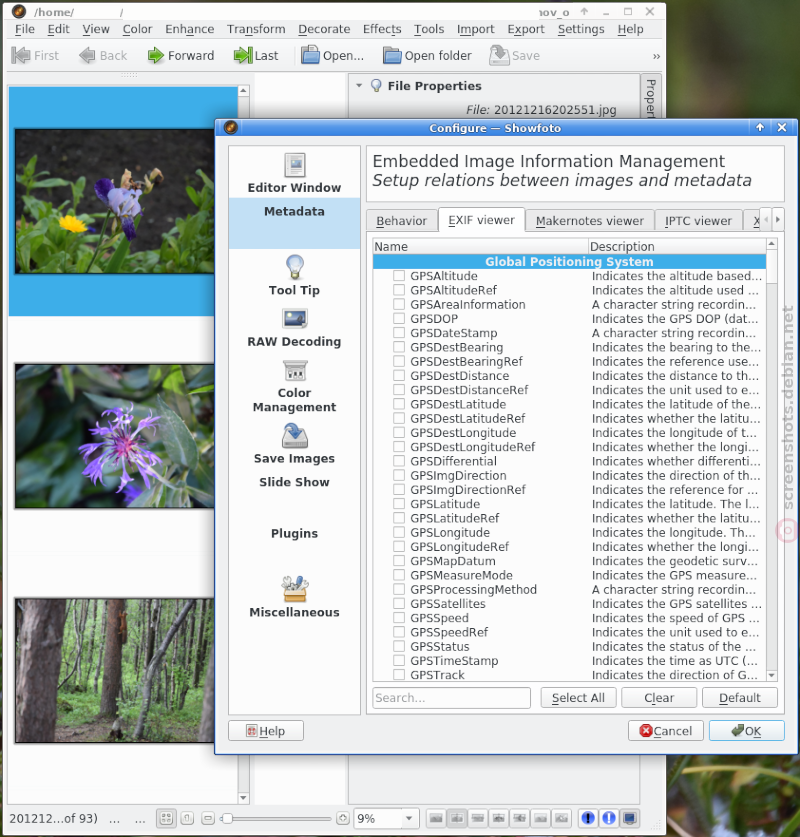
Task: Toggle the color managed view monitor icon
Action: (630, 818)
